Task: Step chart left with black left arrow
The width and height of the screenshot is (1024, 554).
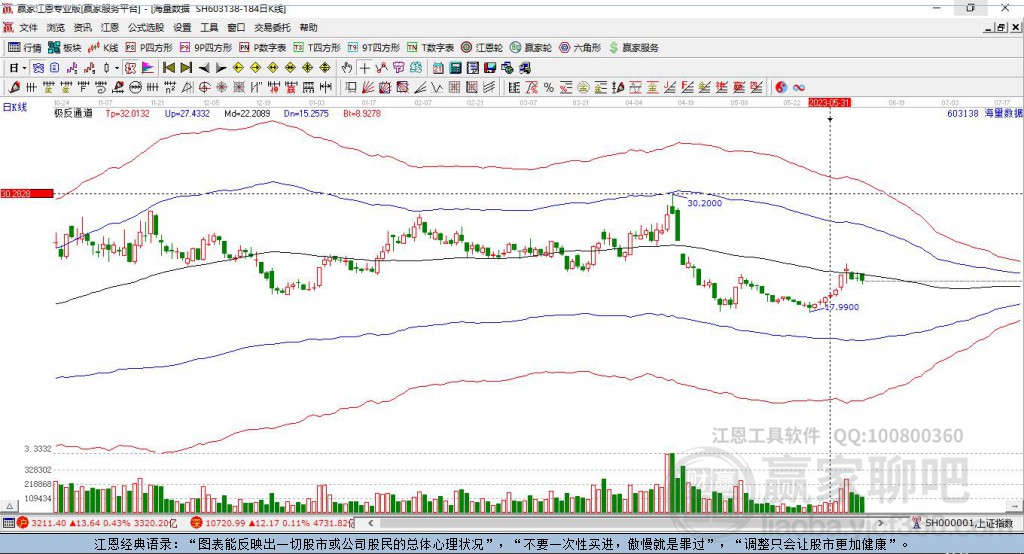Action: 204,68
